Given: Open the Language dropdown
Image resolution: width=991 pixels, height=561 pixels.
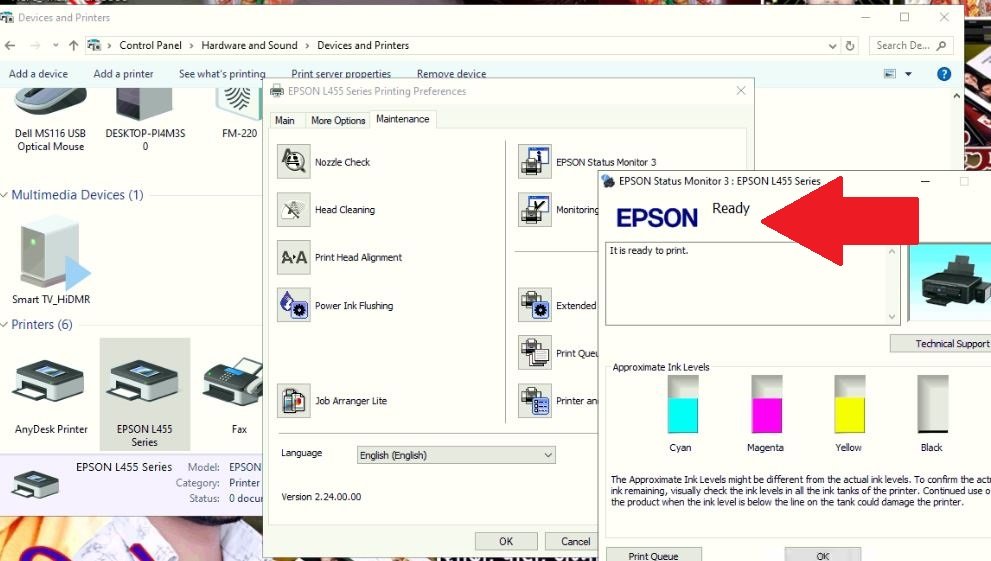Looking at the screenshot, I should pyautogui.click(x=456, y=455).
